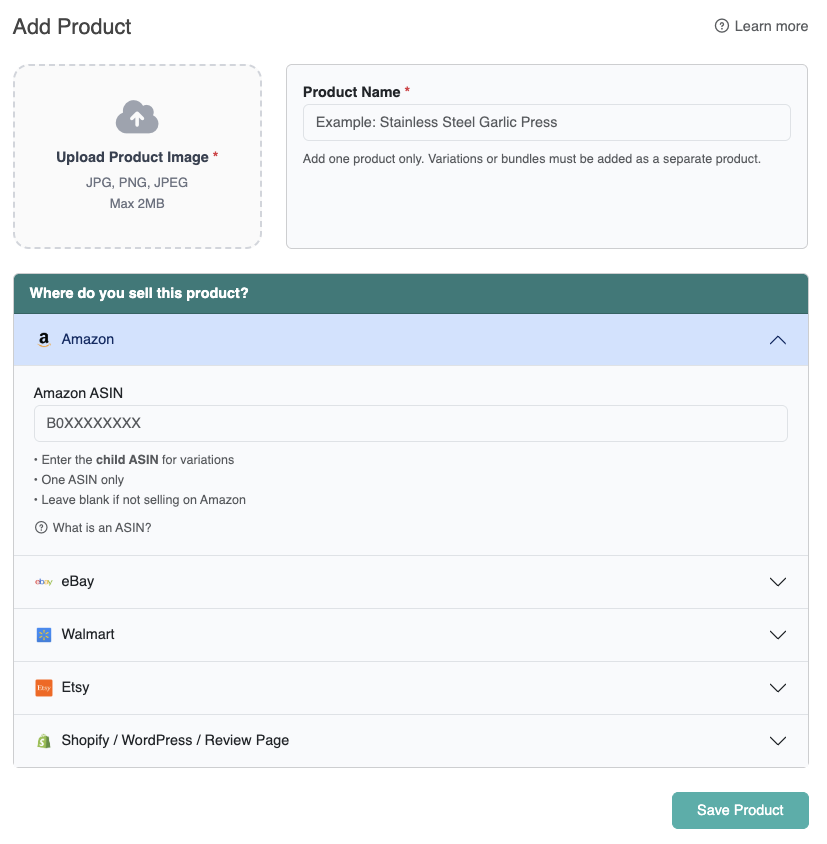Open the "What is an ASIN?" link
Screen dimensions: 827x844
102,528
